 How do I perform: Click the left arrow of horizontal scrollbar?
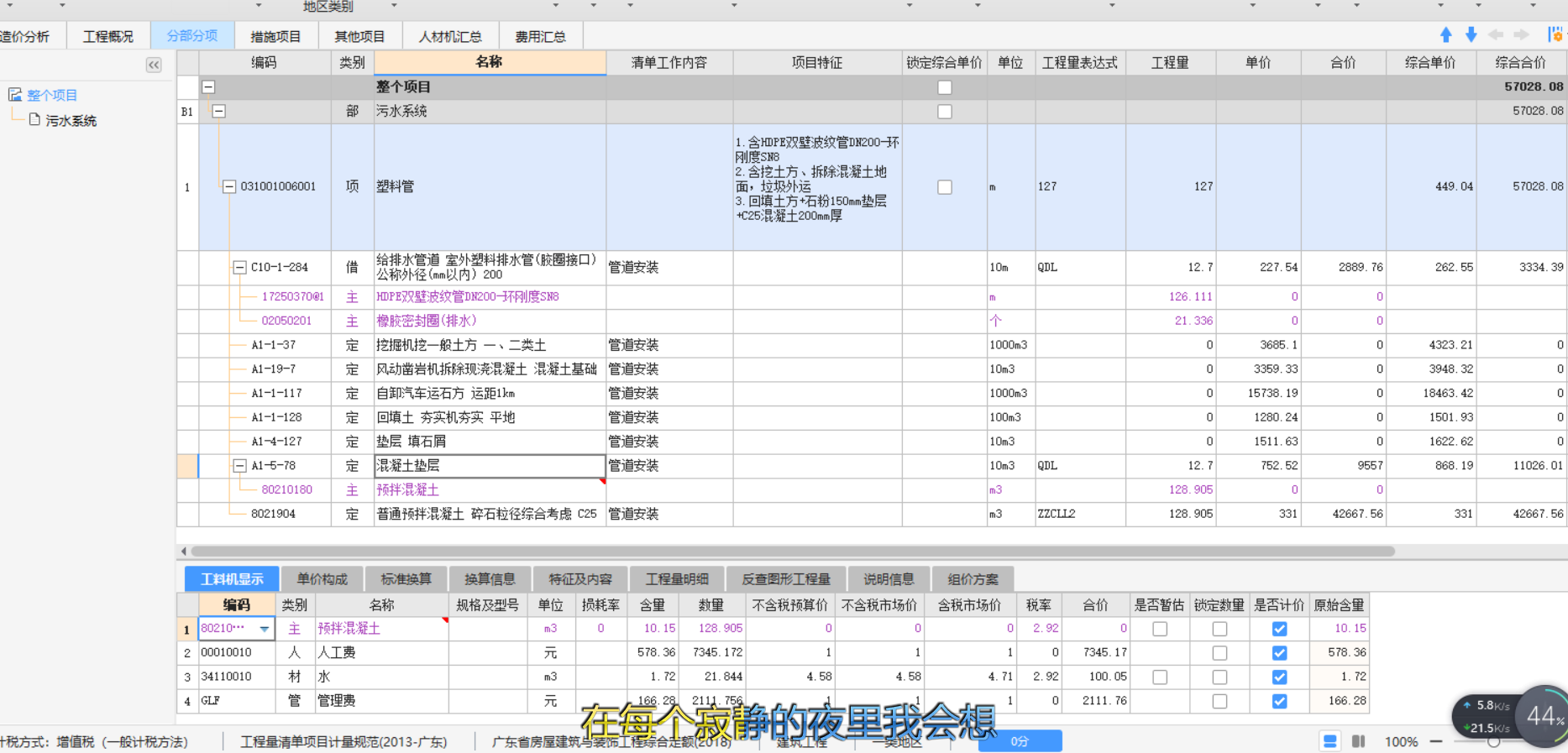[x=184, y=552]
